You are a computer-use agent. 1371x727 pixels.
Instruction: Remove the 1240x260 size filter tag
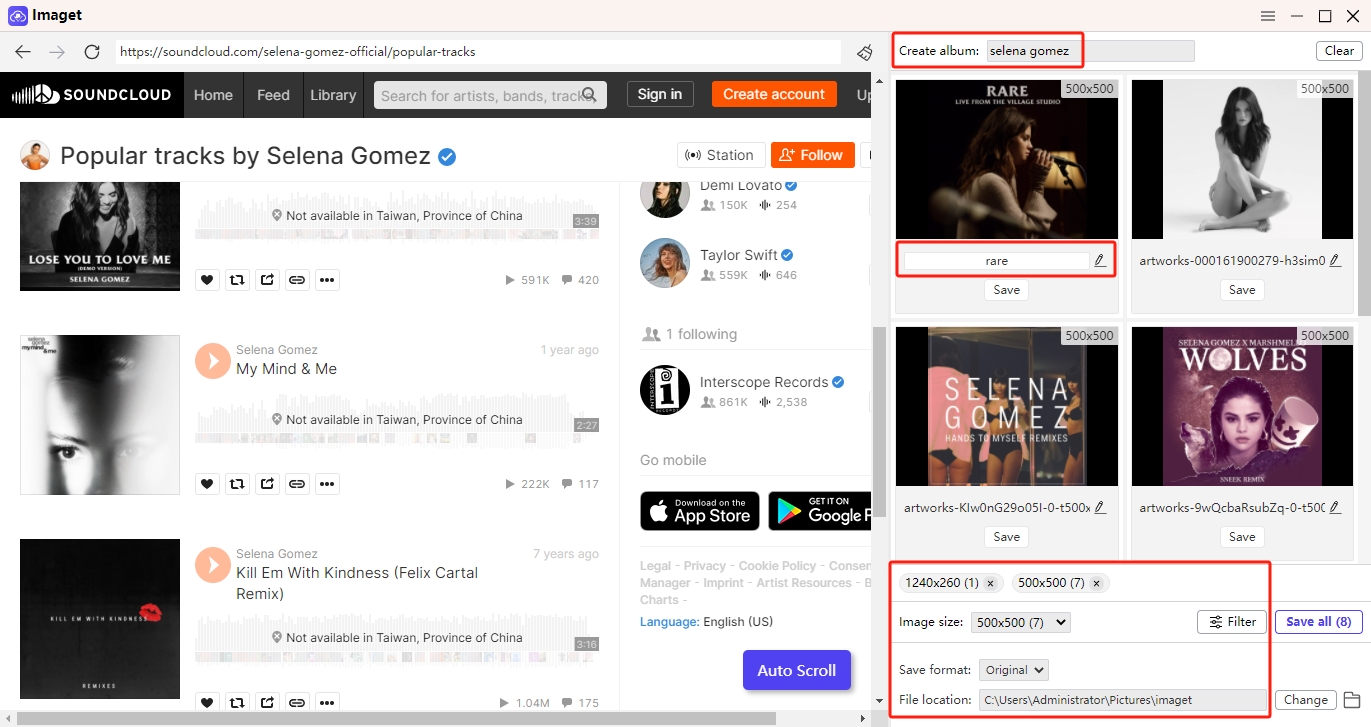click(990, 583)
